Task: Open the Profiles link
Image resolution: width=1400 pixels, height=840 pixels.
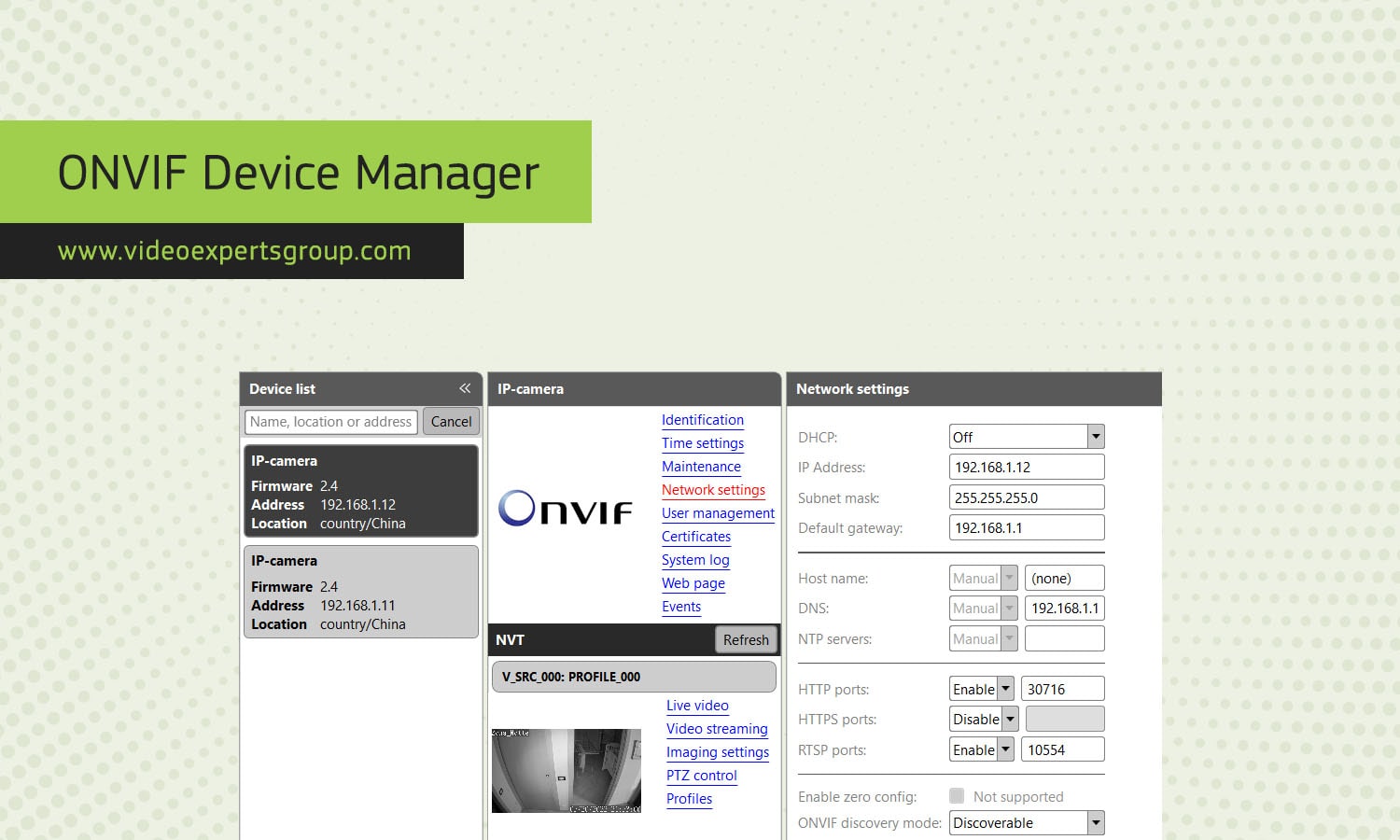Action: click(689, 799)
